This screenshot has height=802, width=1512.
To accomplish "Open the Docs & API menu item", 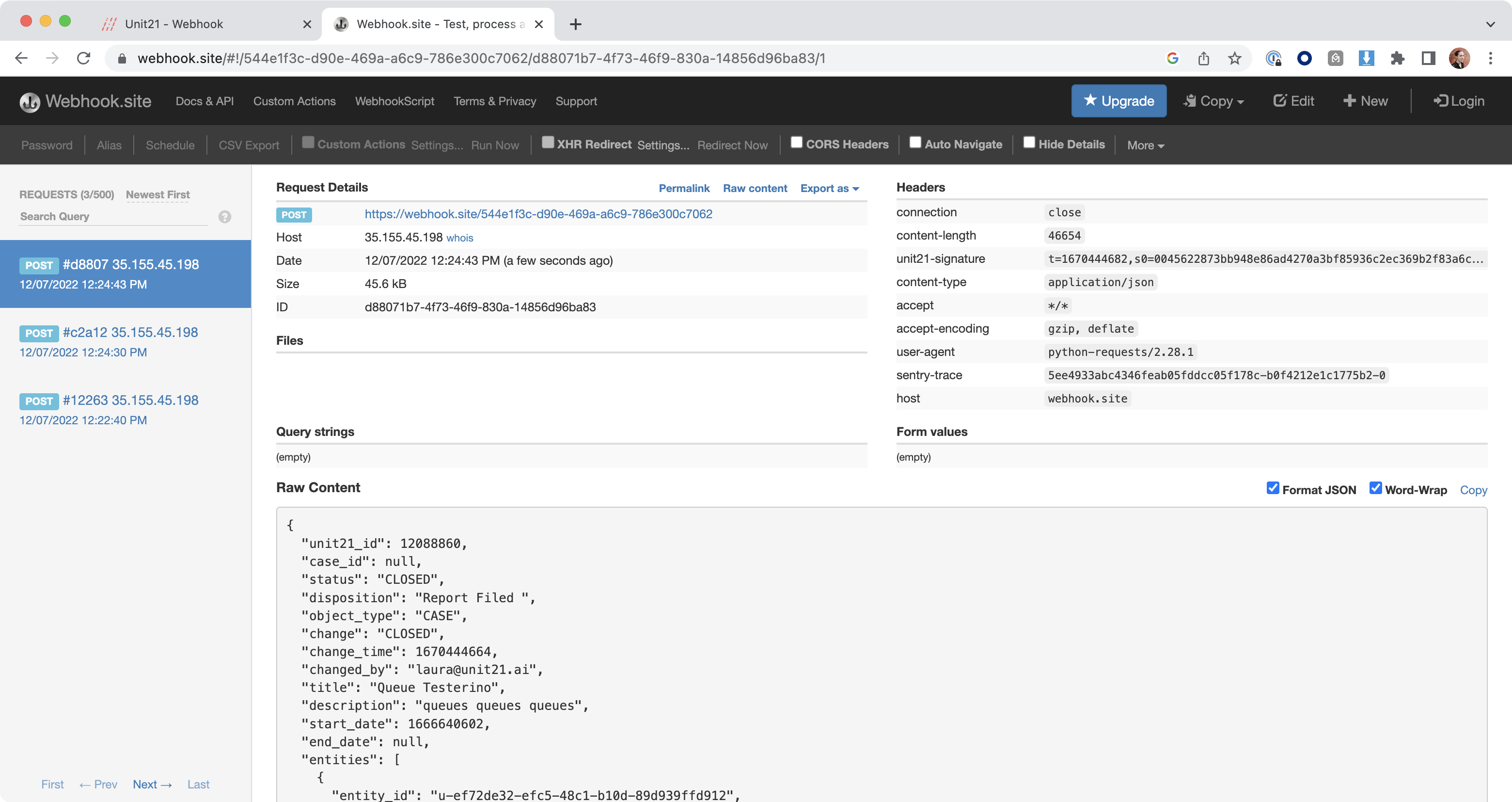I will pos(204,101).
